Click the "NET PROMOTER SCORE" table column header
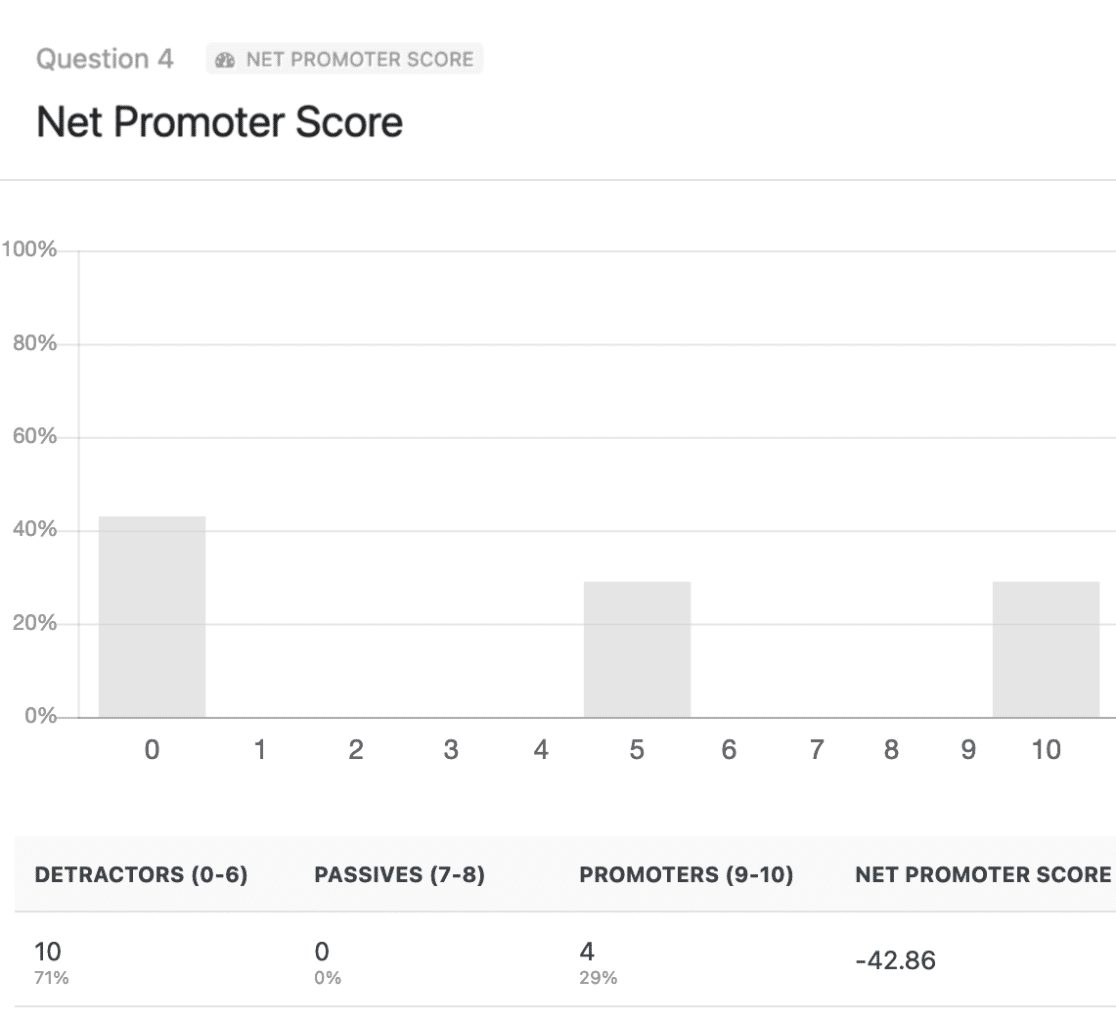 983,876
